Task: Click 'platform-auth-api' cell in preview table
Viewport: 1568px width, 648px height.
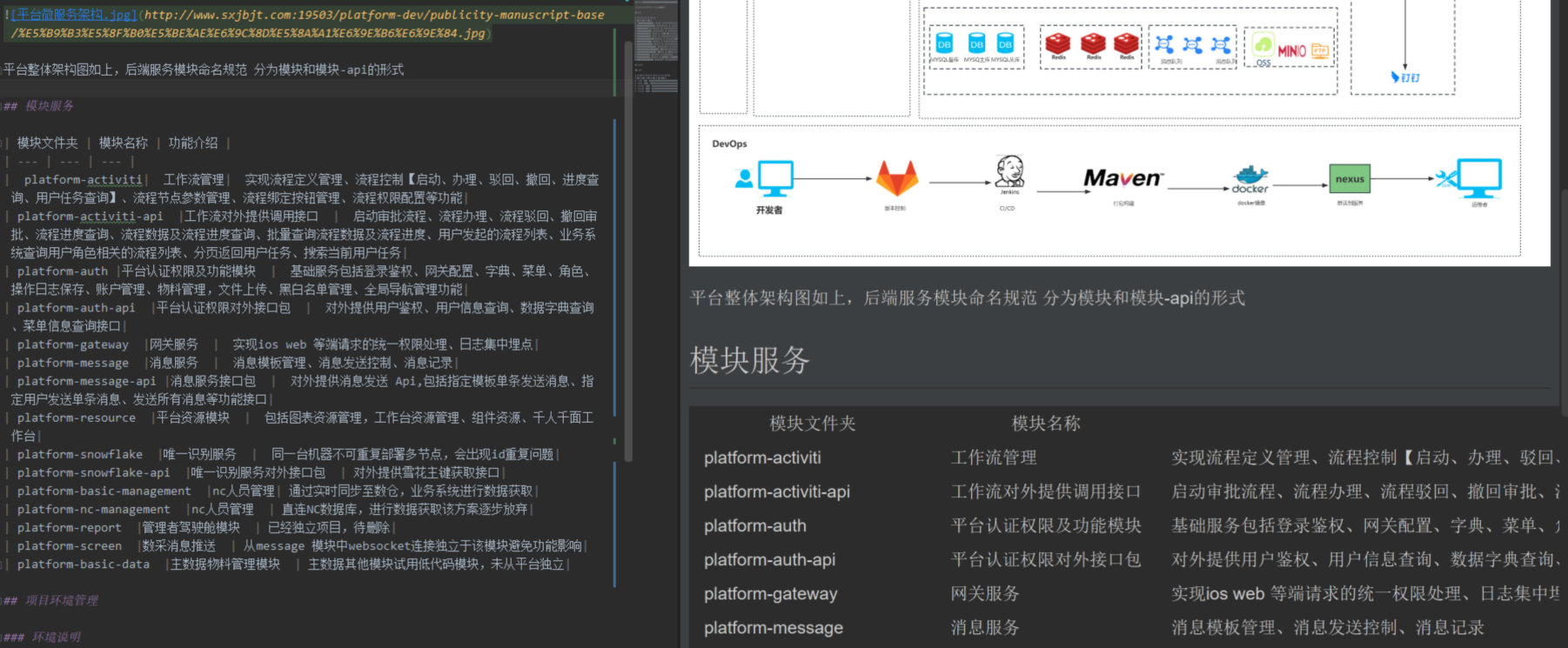Action: click(770, 559)
